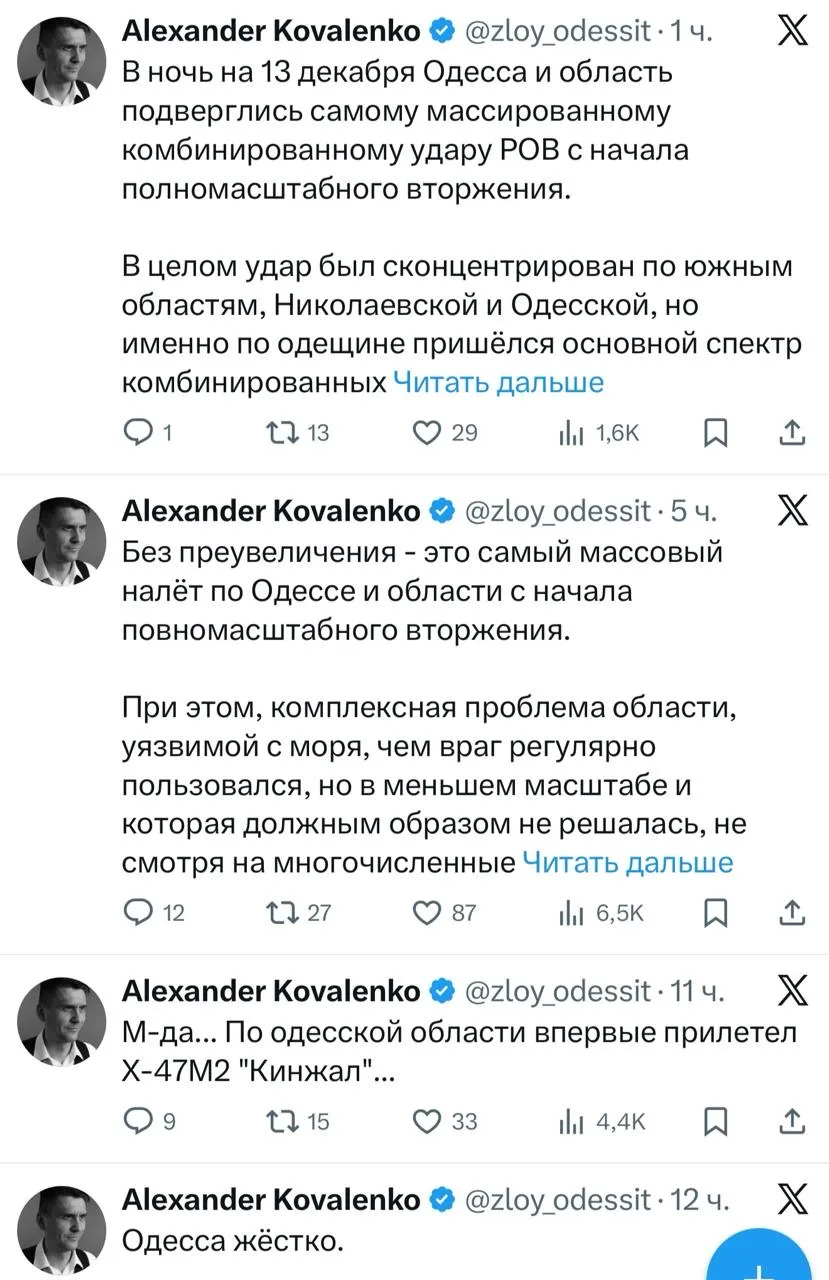The height and width of the screenshot is (1280, 829).
Task: Open the @zloy_odessit handle on the third post
Action: tap(557, 991)
